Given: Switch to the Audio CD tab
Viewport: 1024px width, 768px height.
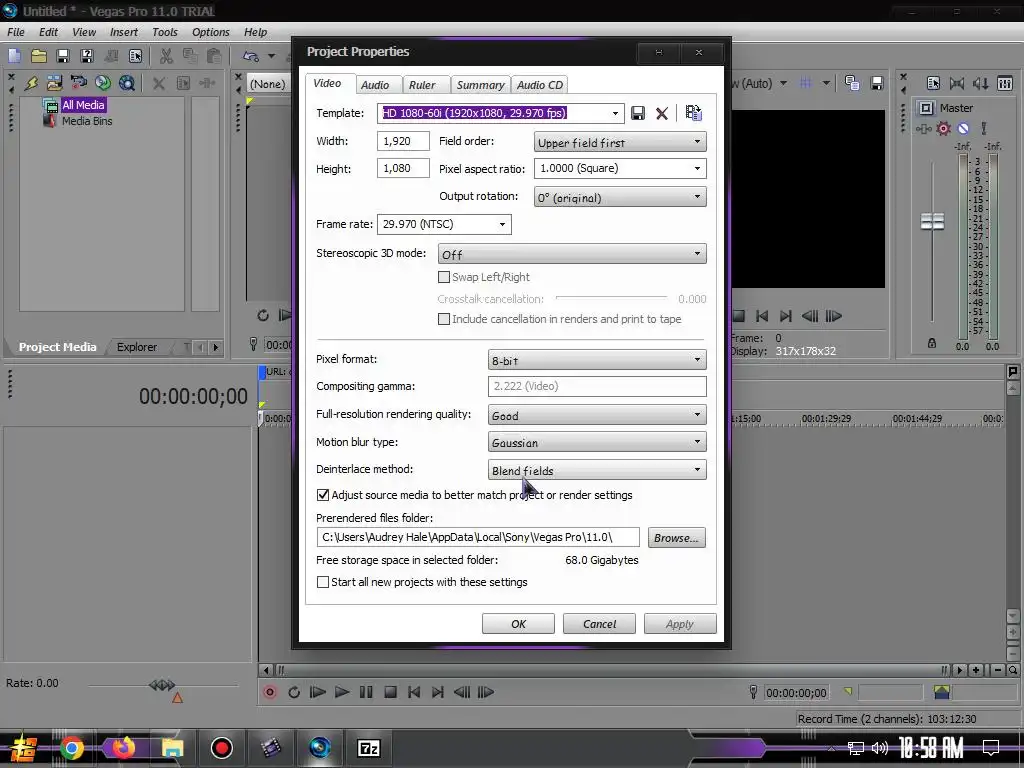Looking at the screenshot, I should [x=539, y=85].
